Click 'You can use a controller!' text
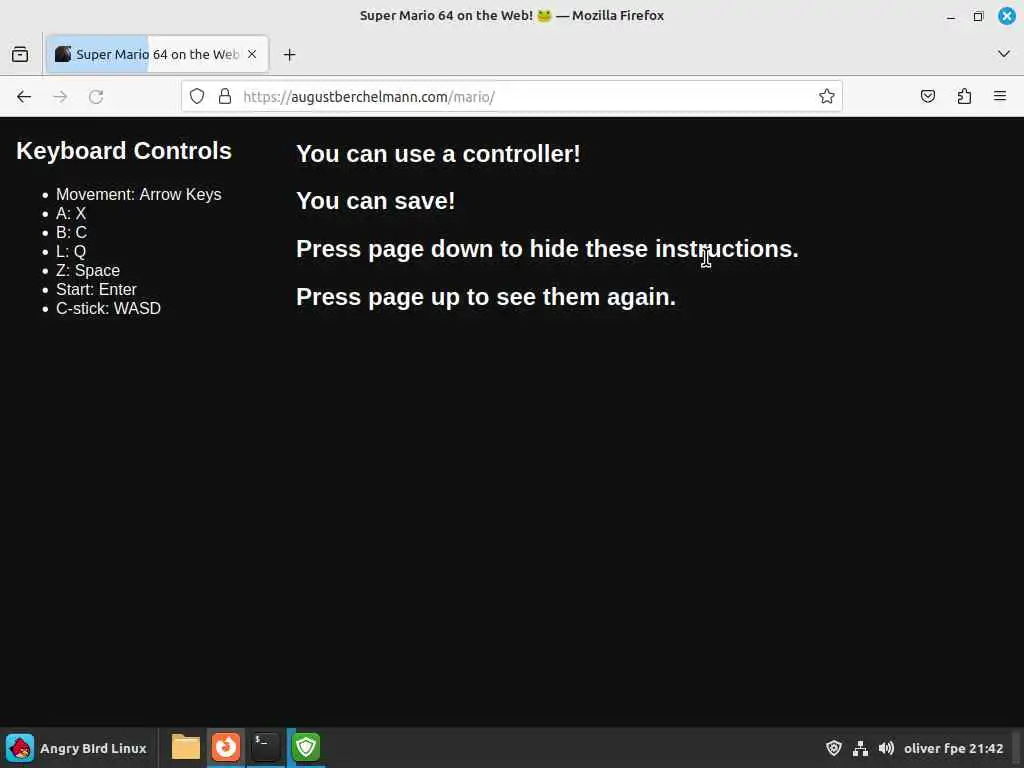Image resolution: width=1024 pixels, height=768 pixels. tap(438, 154)
